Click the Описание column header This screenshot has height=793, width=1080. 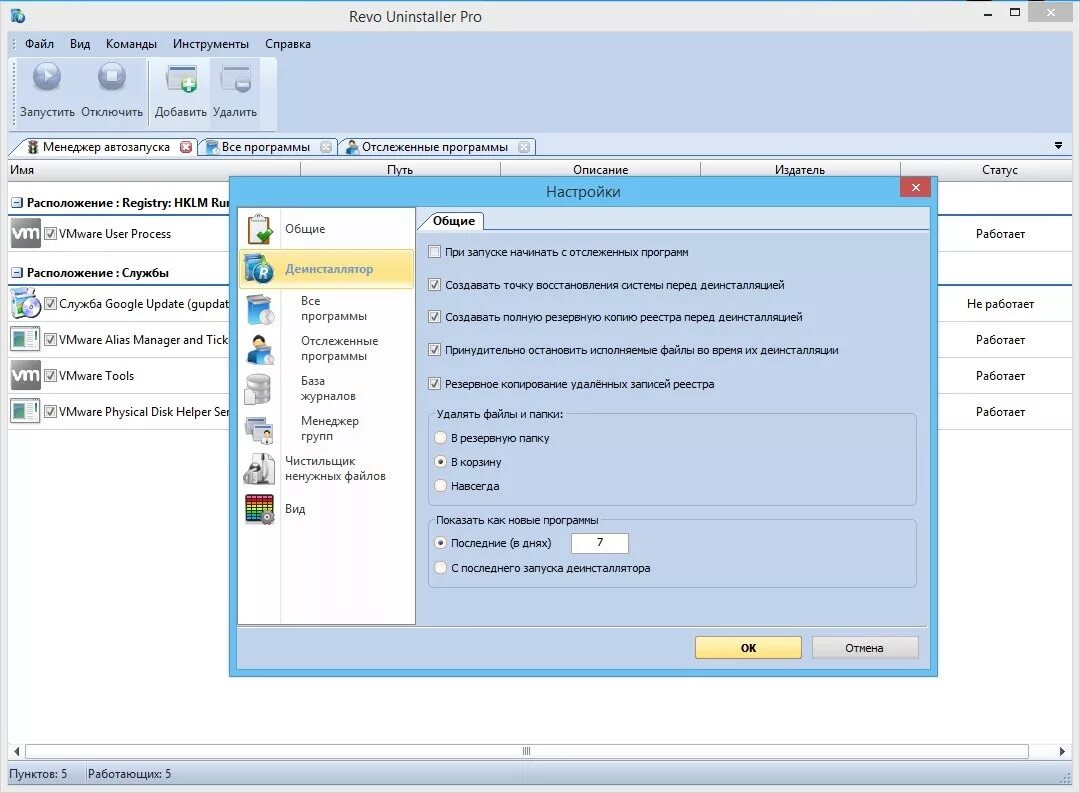pyautogui.click(x=600, y=169)
